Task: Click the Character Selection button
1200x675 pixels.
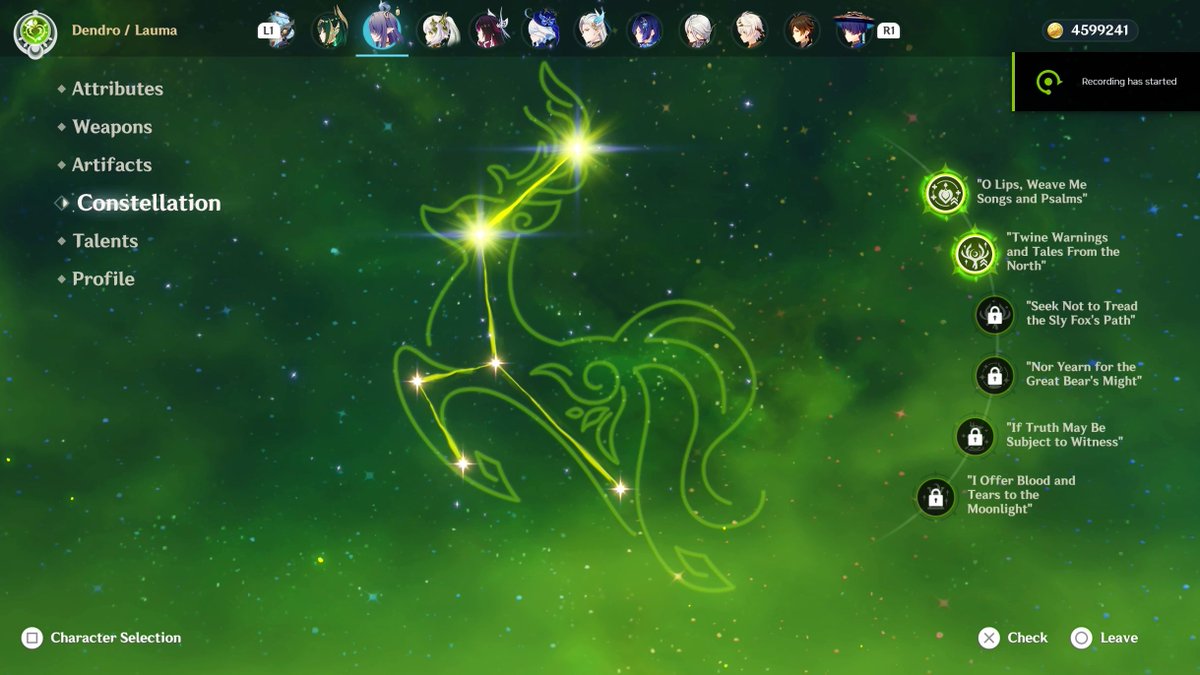Action: (101, 638)
